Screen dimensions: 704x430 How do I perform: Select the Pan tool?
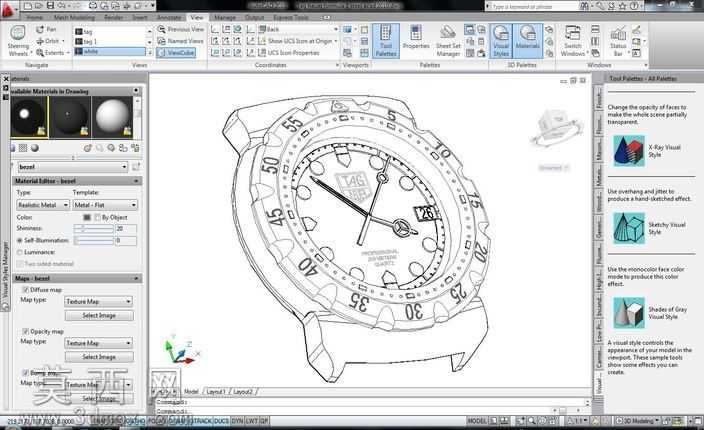(x=46, y=29)
